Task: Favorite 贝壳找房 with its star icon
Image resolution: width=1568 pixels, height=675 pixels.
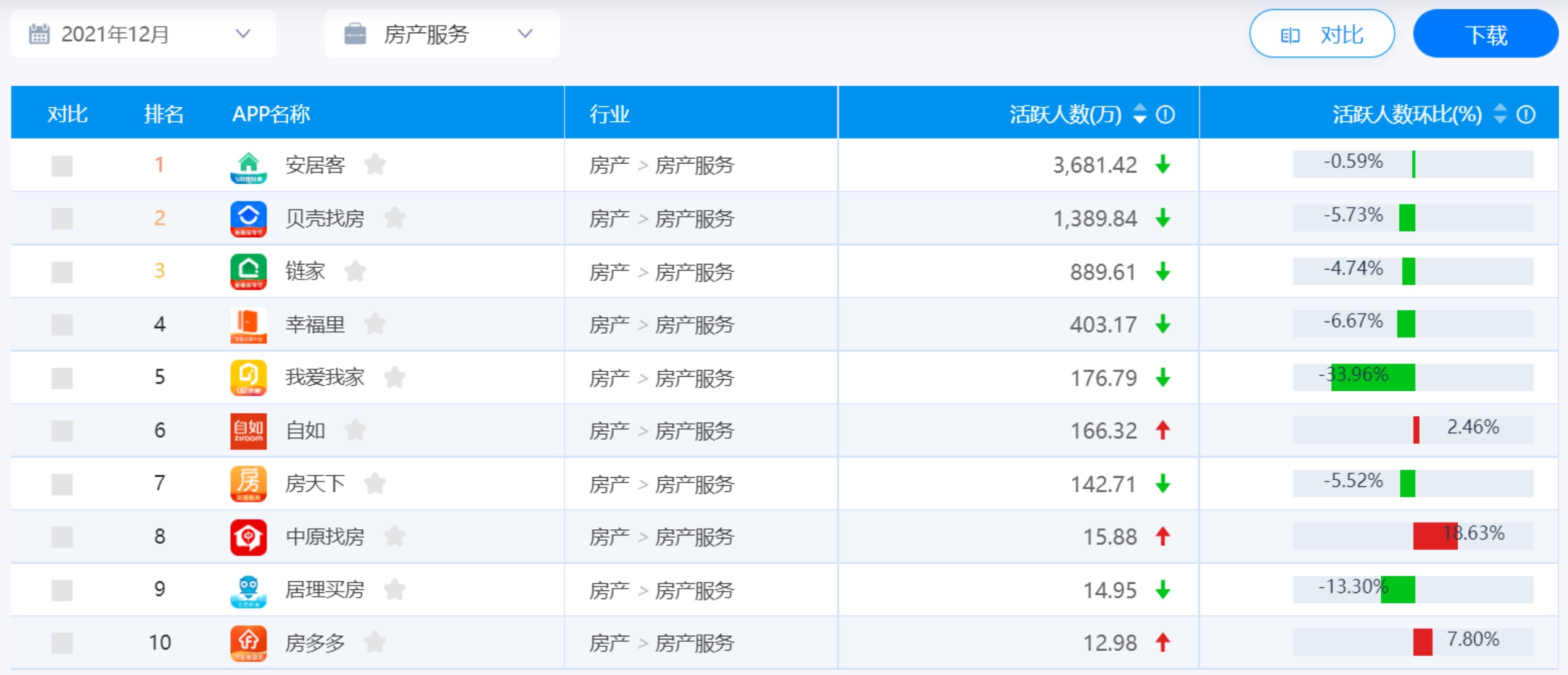Action: pyautogui.click(x=394, y=218)
